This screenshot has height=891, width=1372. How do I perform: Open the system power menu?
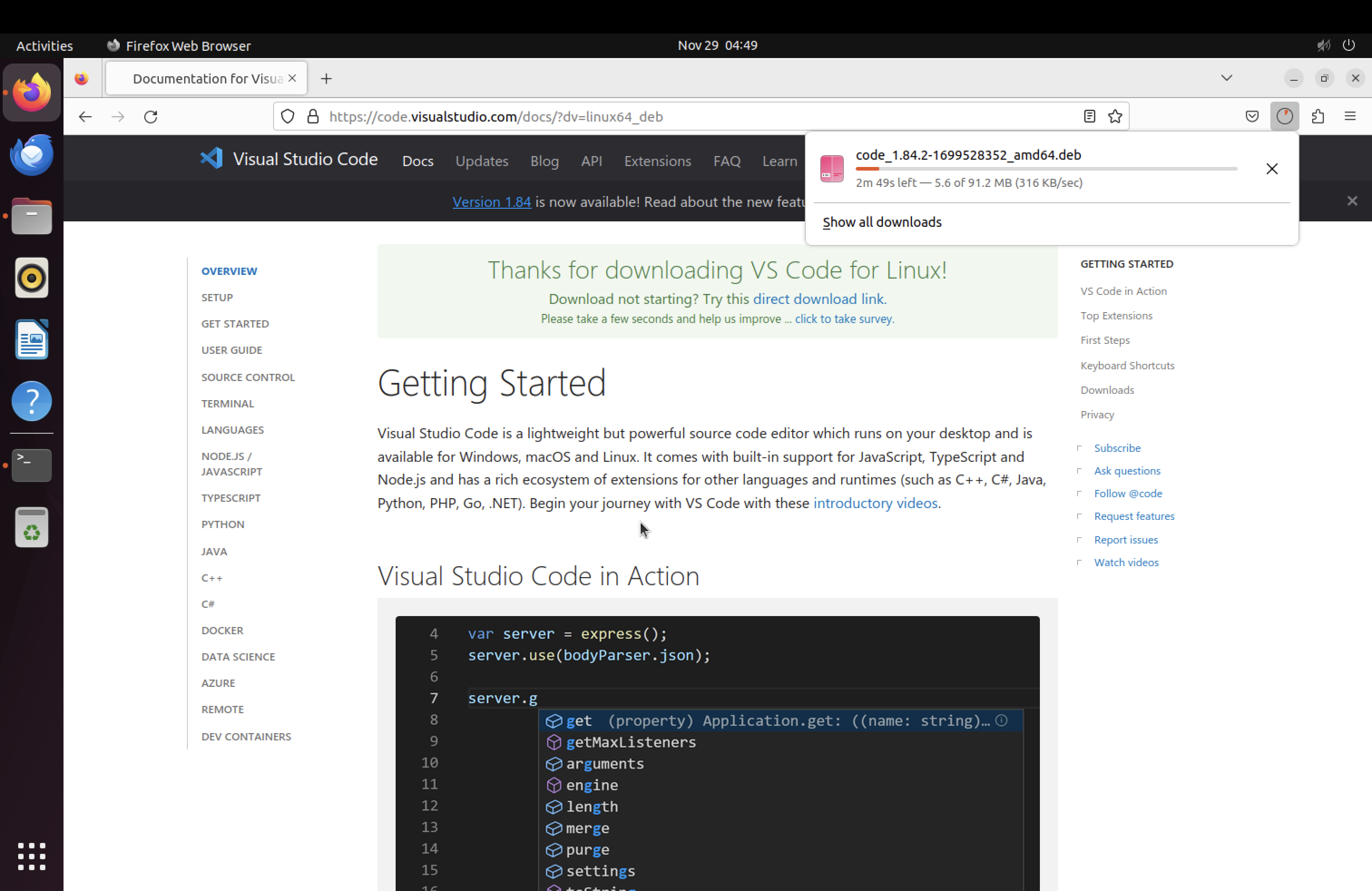[1349, 45]
